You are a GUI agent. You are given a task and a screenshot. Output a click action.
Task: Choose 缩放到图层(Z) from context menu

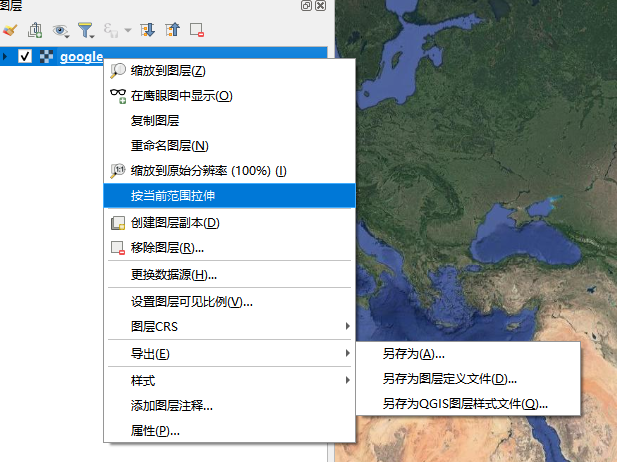[229, 71]
